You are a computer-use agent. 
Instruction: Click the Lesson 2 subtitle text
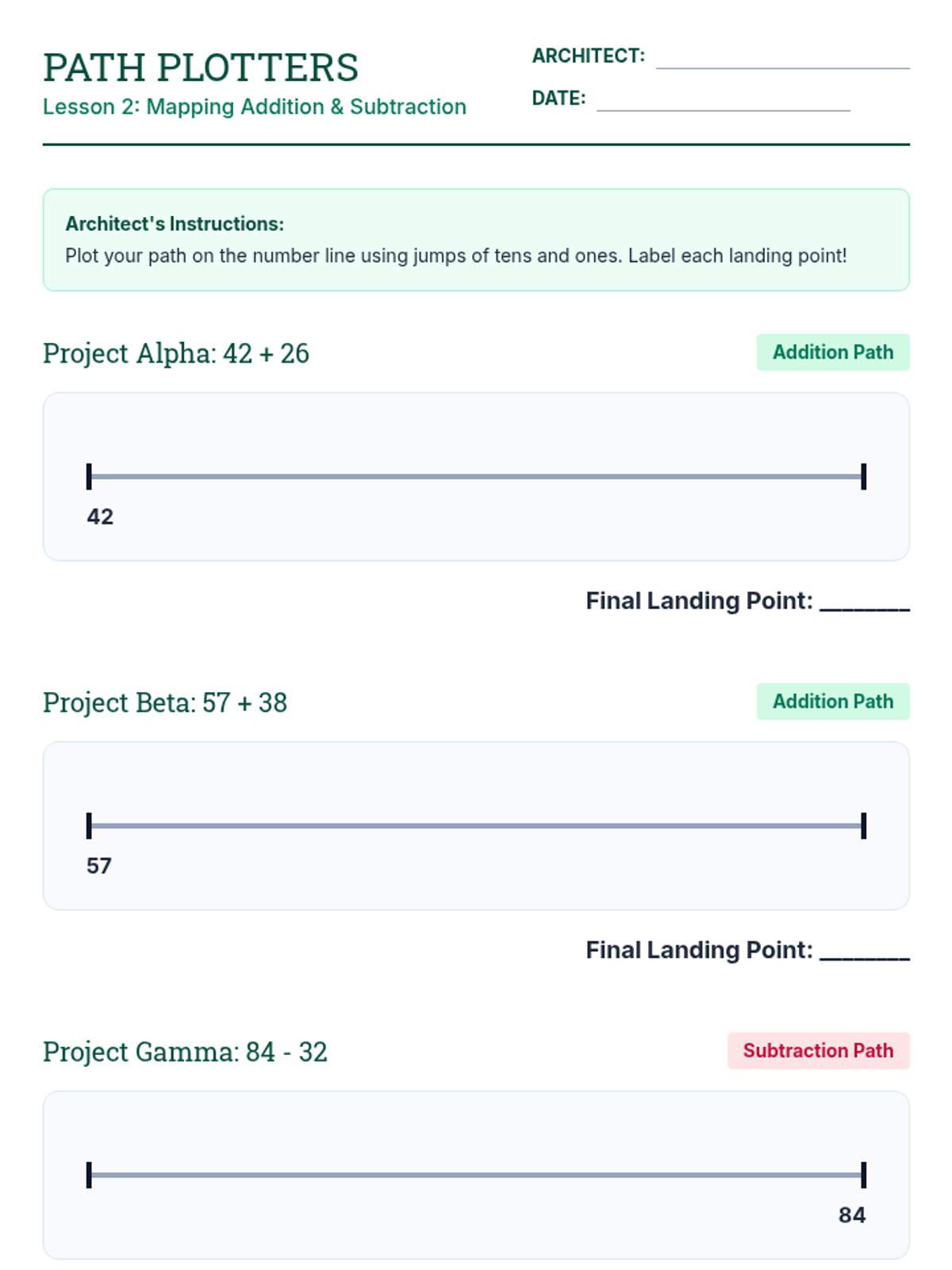pos(255,107)
